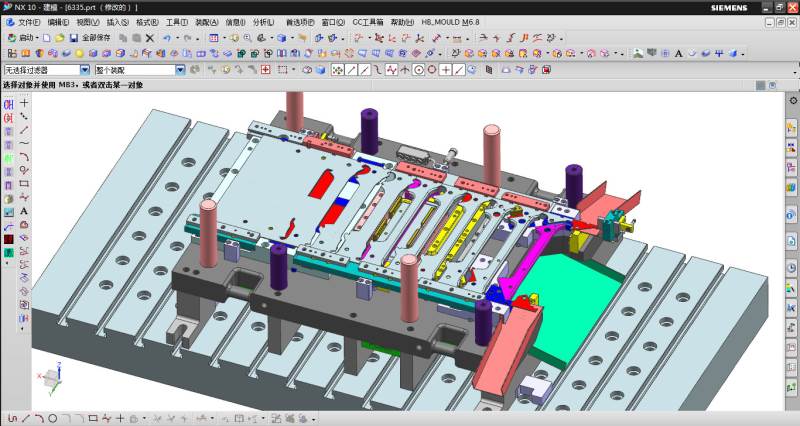Toggle the snap circle-center point option

tap(418, 70)
